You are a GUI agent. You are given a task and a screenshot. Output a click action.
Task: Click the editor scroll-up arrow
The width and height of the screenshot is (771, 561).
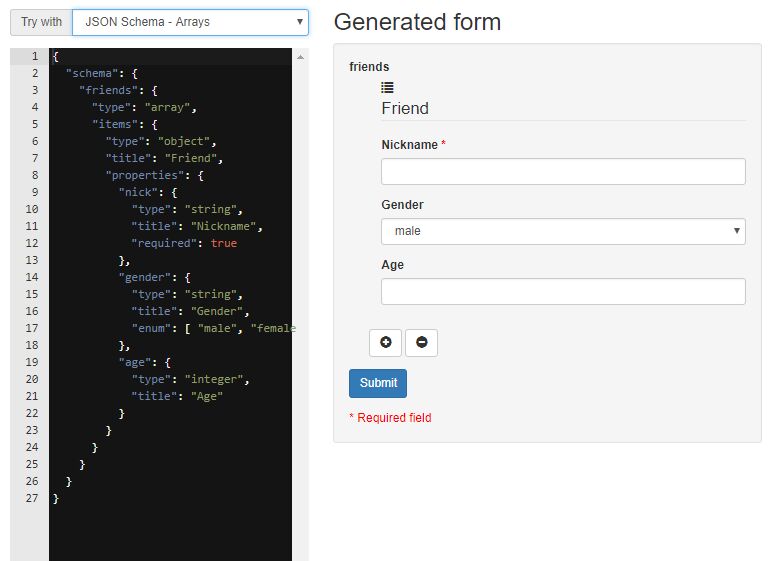click(x=300, y=58)
